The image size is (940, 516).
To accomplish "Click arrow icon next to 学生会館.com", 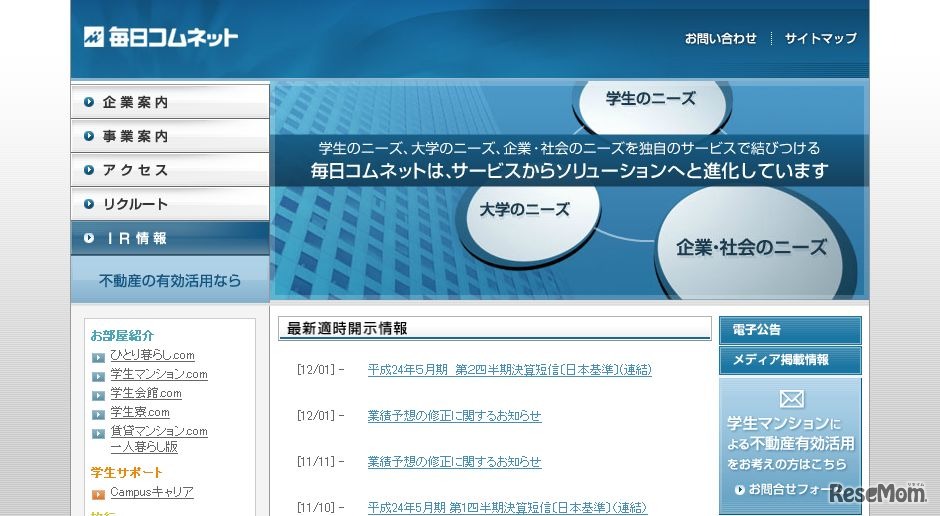I will (98, 396).
